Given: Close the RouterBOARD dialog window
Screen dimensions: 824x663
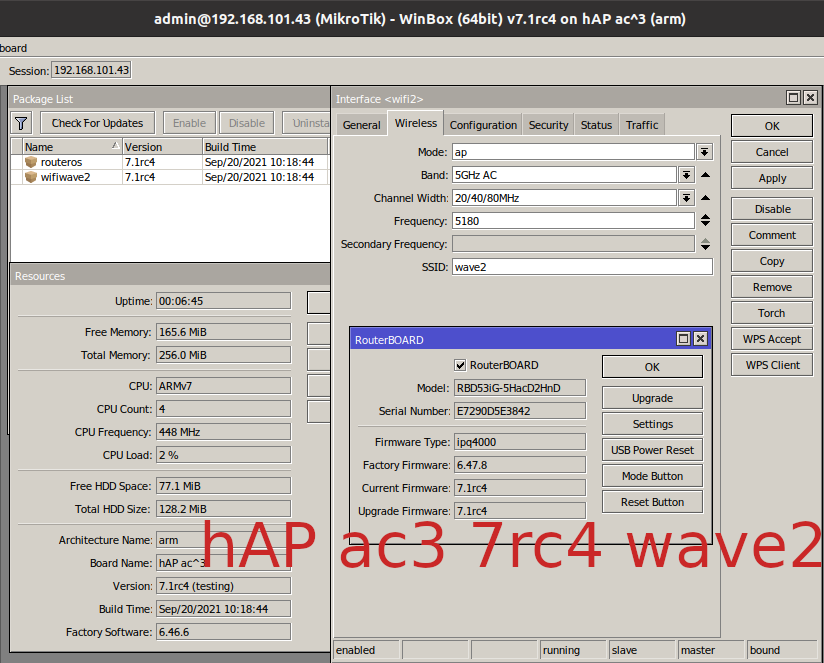Looking at the screenshot, I should click(700, 339).
